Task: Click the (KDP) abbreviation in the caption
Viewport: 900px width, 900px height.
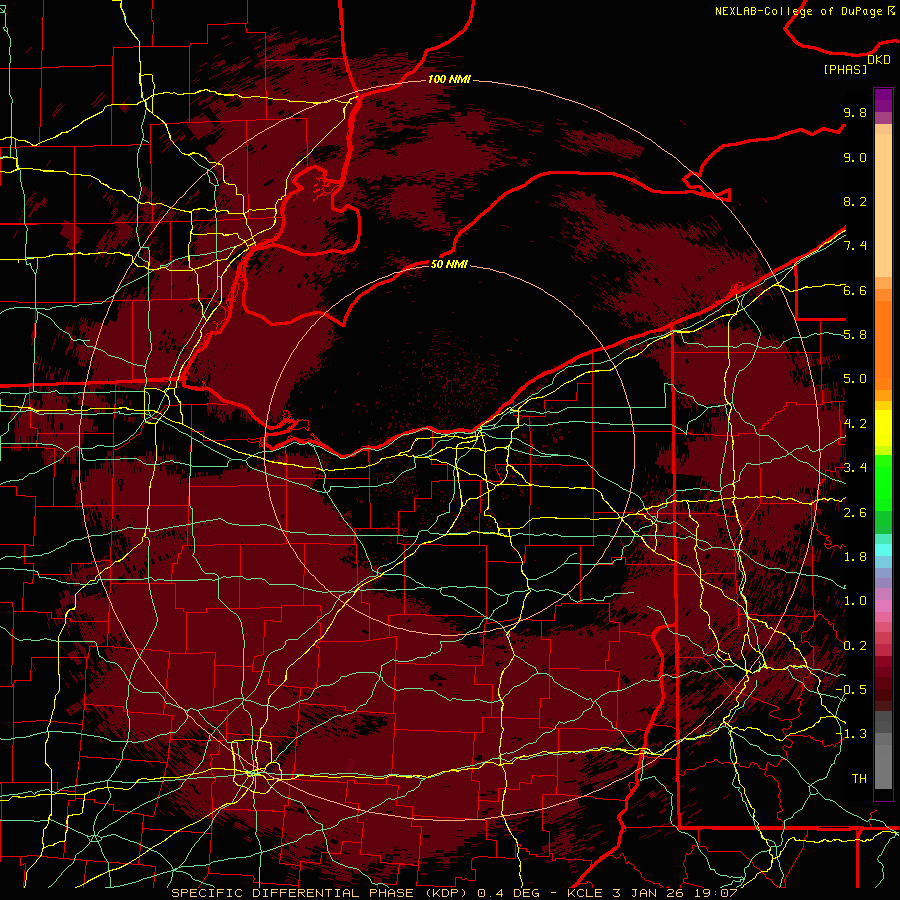Action: pos(447,893)
